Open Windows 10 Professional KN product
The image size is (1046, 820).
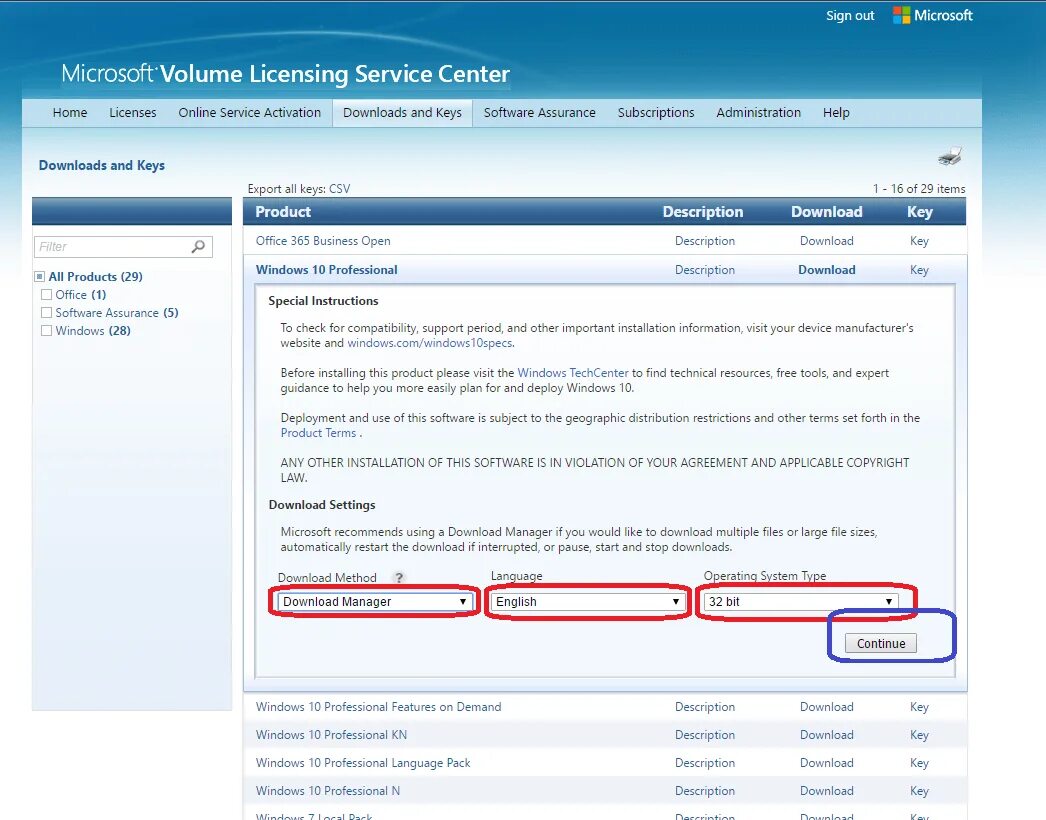click(331, 735)
